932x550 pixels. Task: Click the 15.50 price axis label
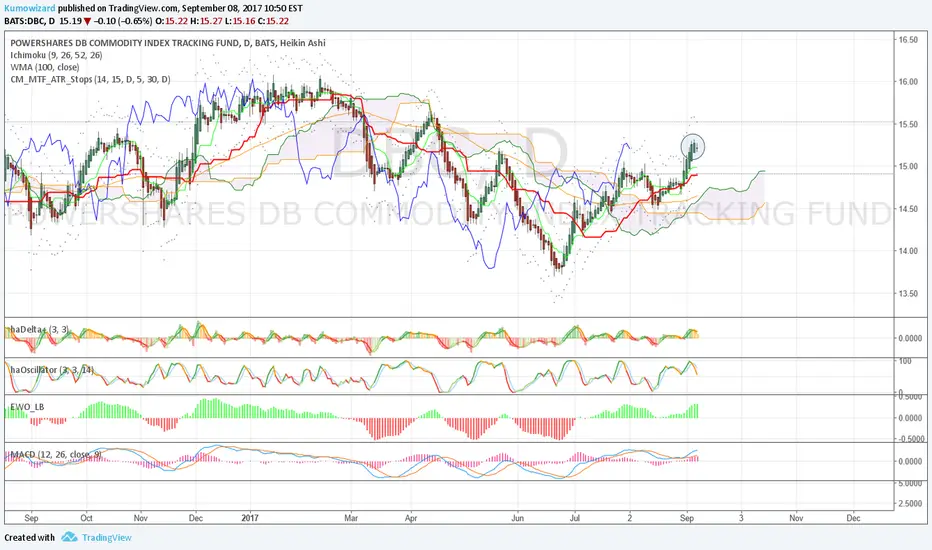(x=908, y=125)
